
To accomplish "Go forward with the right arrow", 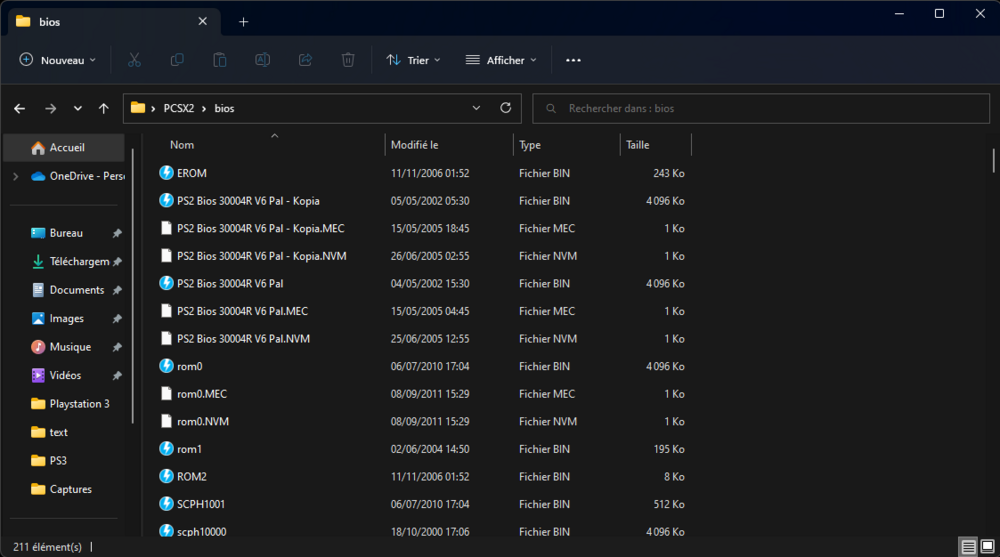I will [50, 108].
